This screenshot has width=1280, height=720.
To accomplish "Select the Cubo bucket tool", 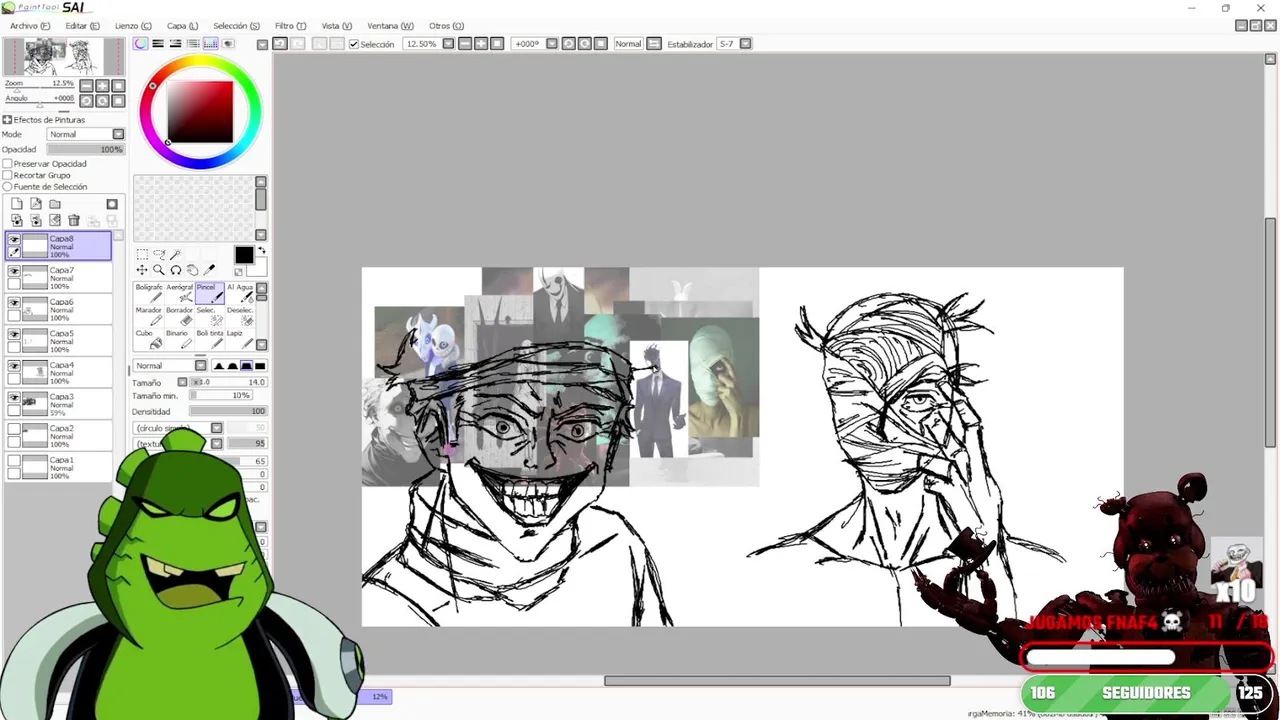I will 149,339.
